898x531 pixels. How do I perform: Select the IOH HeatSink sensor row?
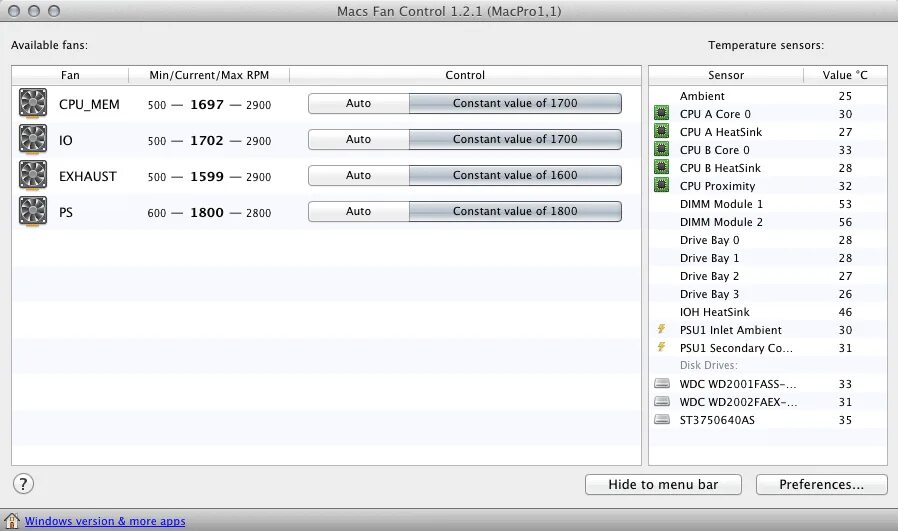(768, 312)
